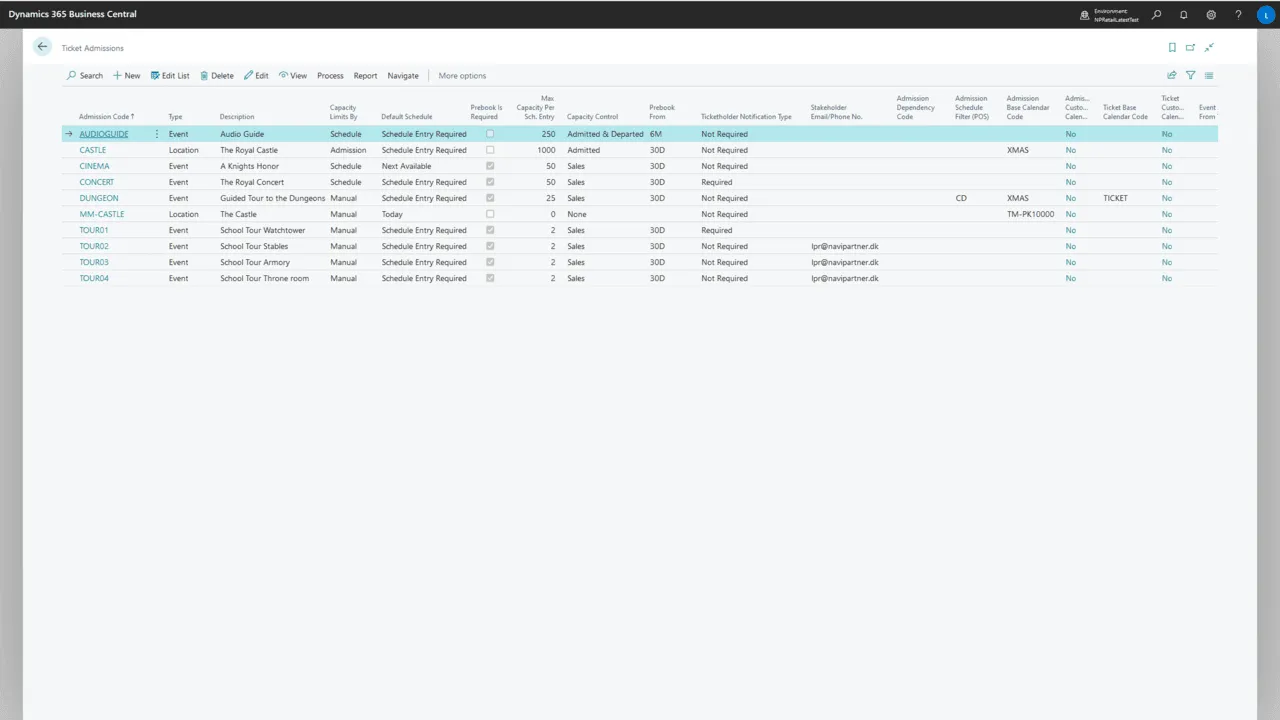Sort by the Admission Code column header
Screen dimensions: 1280x720
point(106,117)
